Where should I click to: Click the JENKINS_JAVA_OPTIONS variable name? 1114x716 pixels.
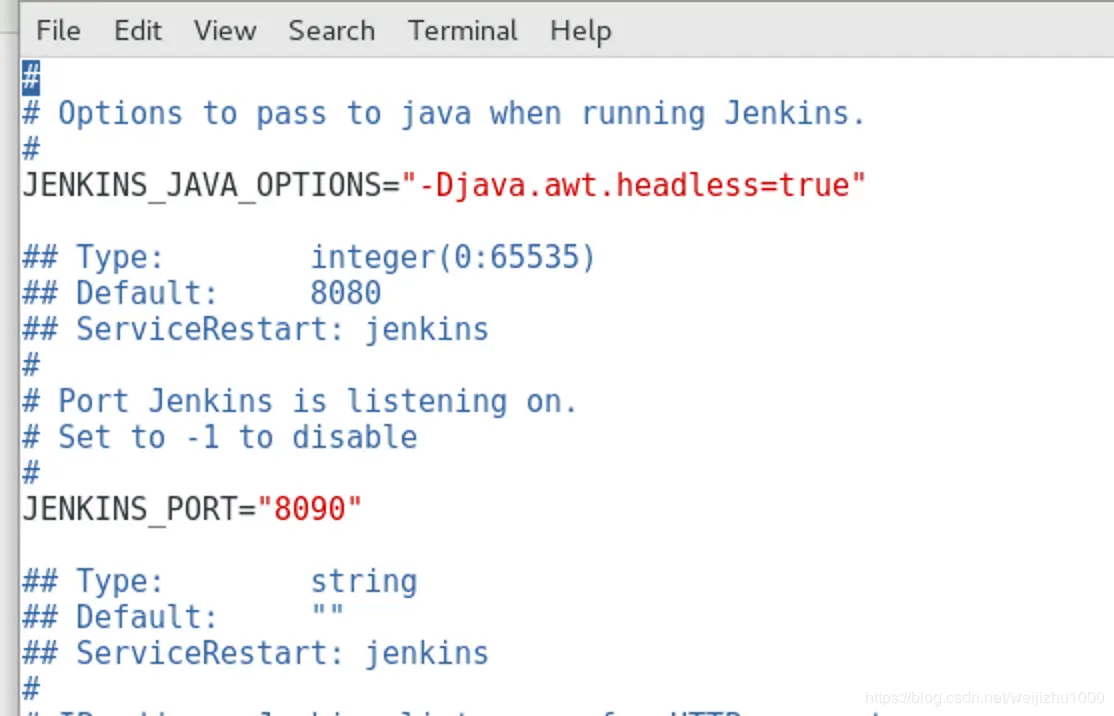pyautogui.click(x=202, y=186)
